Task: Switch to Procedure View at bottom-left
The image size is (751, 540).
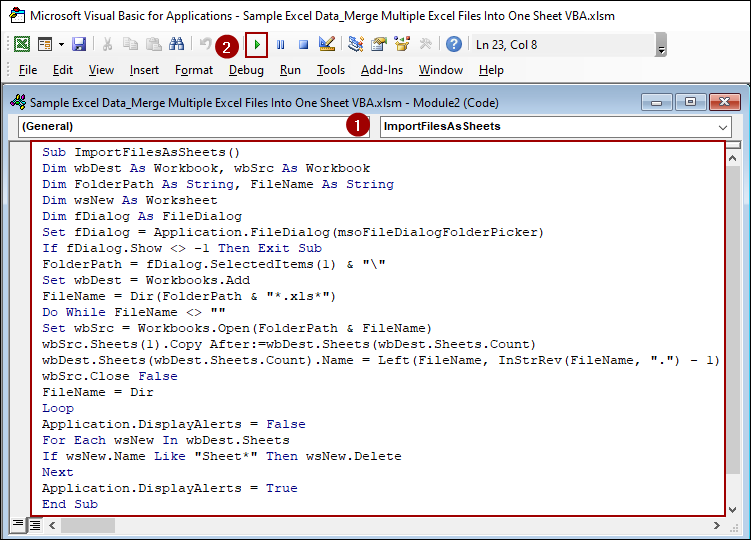Action: [18, 524]
